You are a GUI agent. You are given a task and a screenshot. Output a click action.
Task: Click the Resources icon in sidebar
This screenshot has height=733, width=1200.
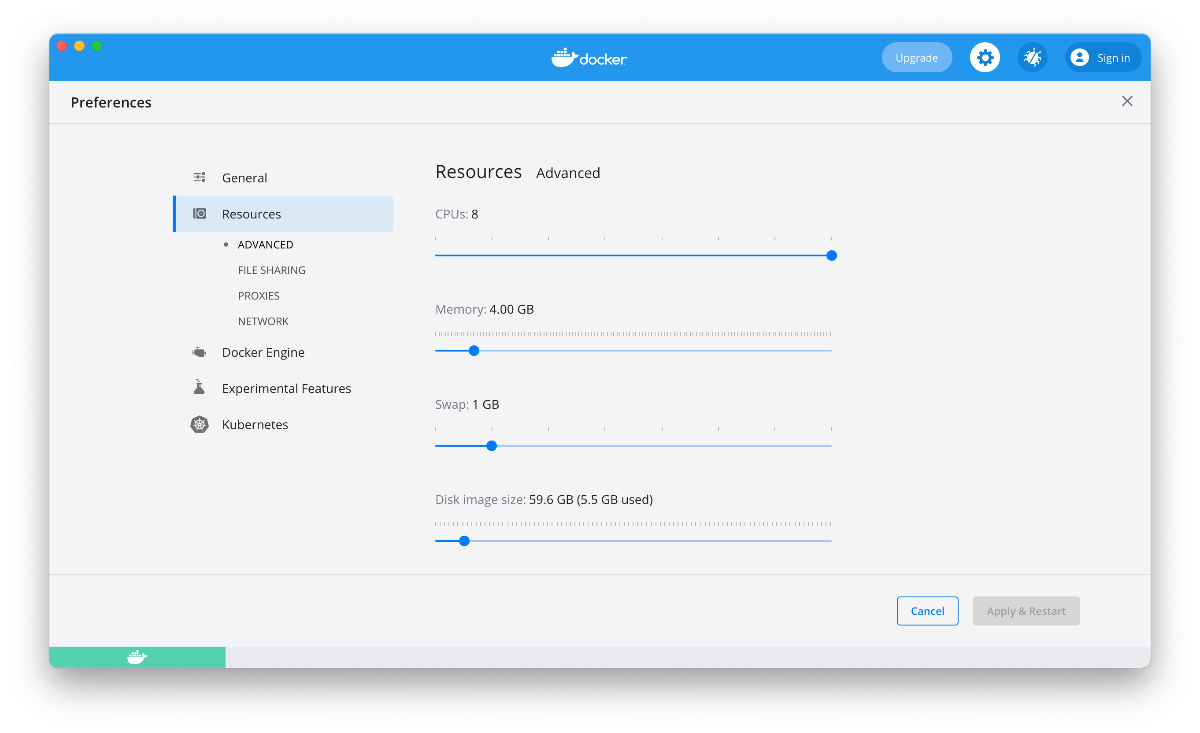[200, 214]
